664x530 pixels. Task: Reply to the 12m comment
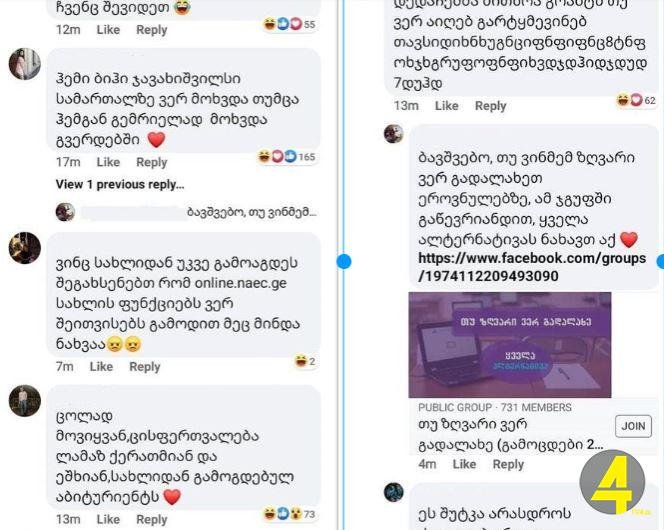click(152, 30)
